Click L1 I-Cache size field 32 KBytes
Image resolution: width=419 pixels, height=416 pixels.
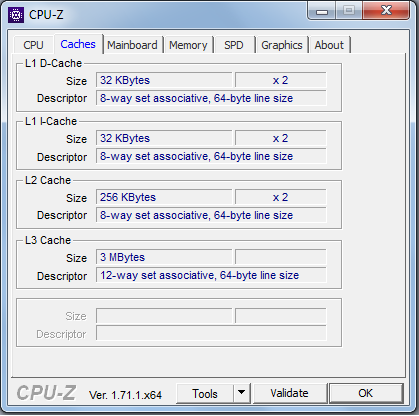(x=164, y=138)
